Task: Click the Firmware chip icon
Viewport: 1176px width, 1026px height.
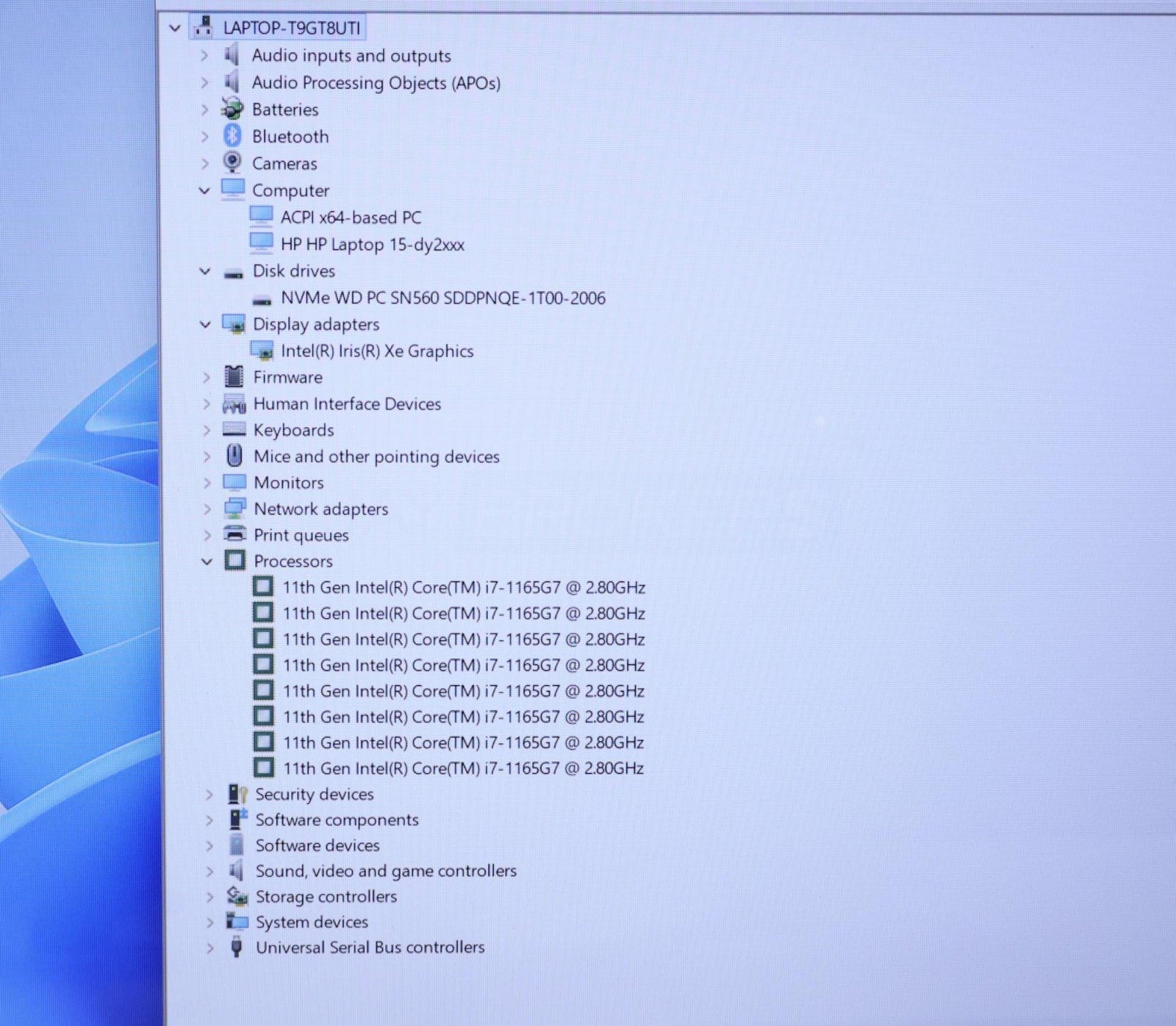Action: tap(234, 377)
